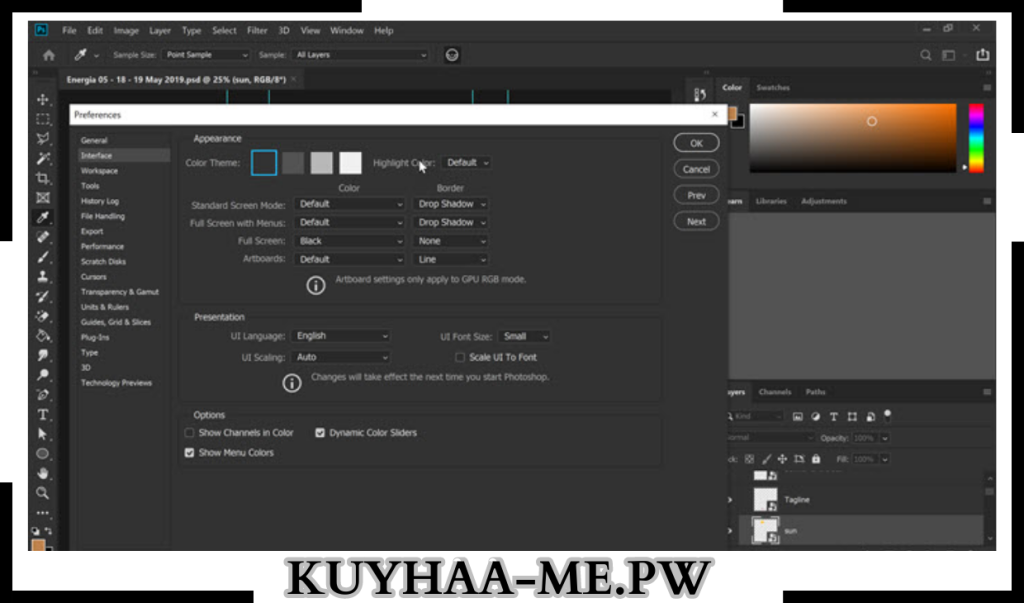Open the Sample Size dropdown
This screenshot has width=1024, height=603.
pos(206,55)
